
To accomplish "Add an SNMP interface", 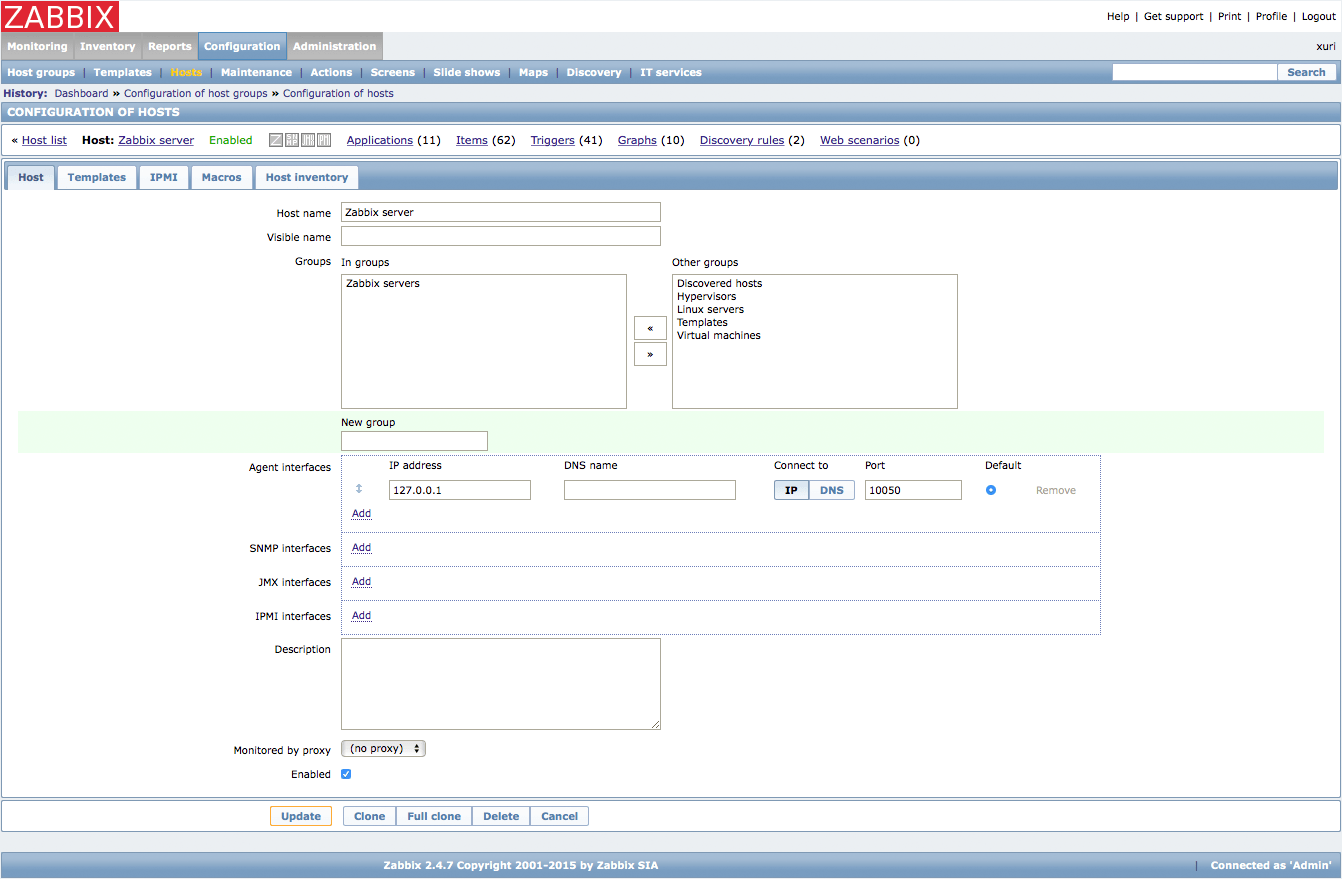I will pos(361,548).
